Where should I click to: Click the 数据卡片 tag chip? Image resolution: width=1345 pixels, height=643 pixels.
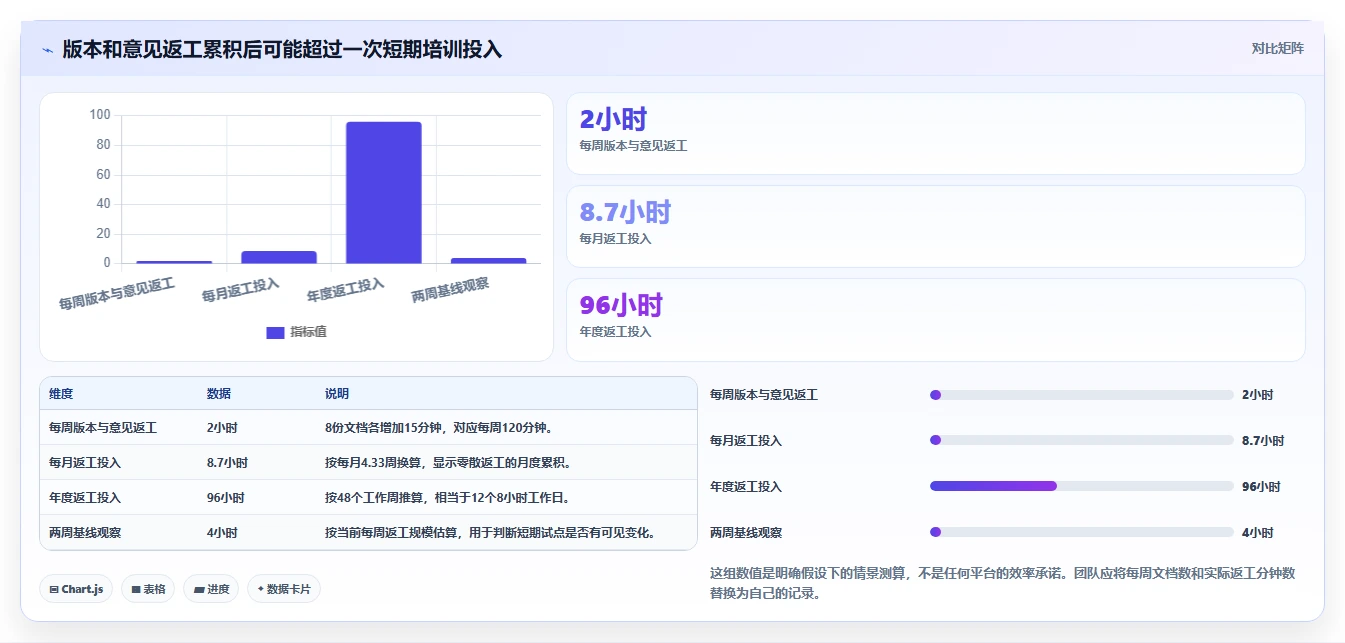point(284,589)
